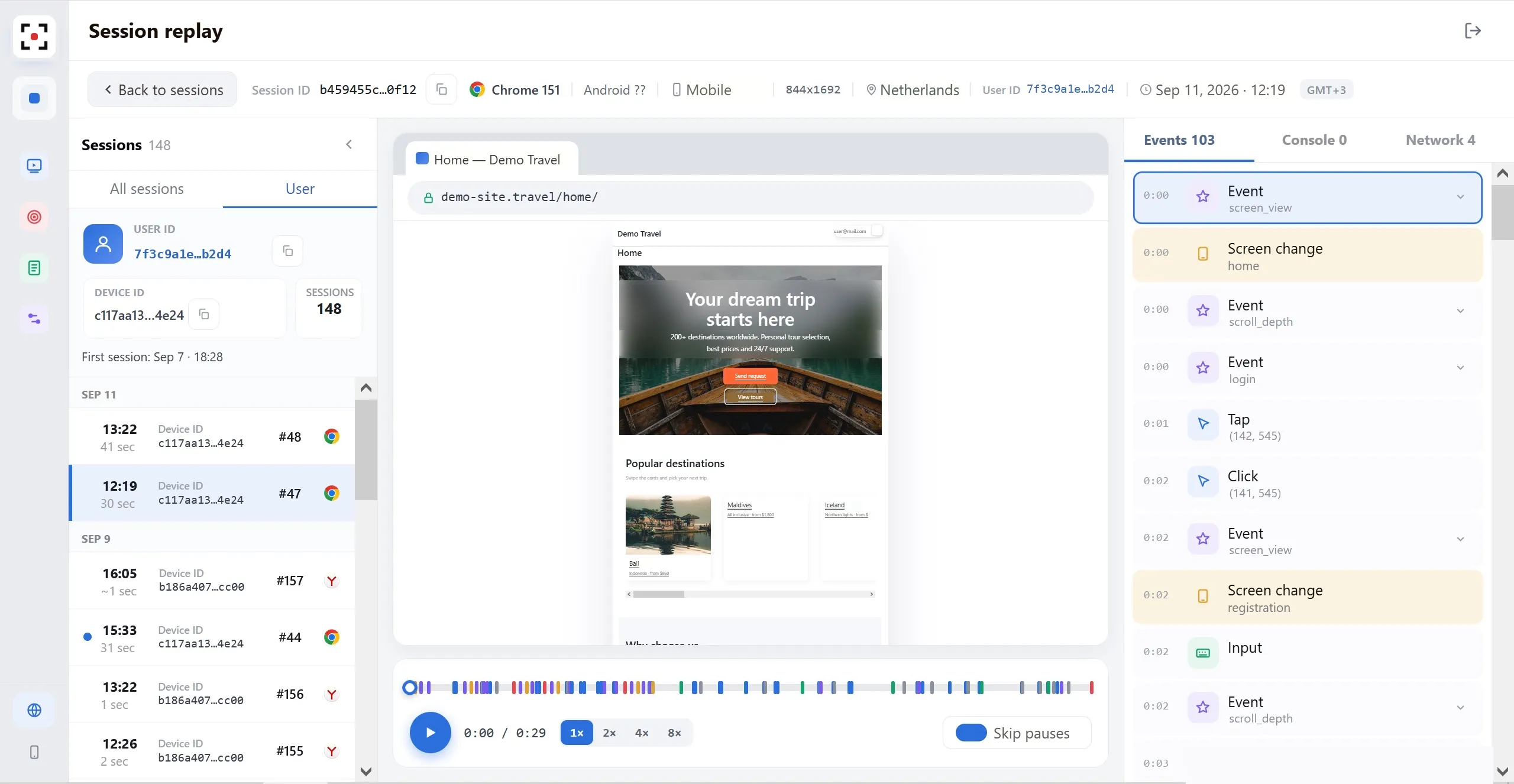Toggle the Skip pauses switch
Image resolution: width=1514 pixels, height=784 pixels.
click(971, 733)
